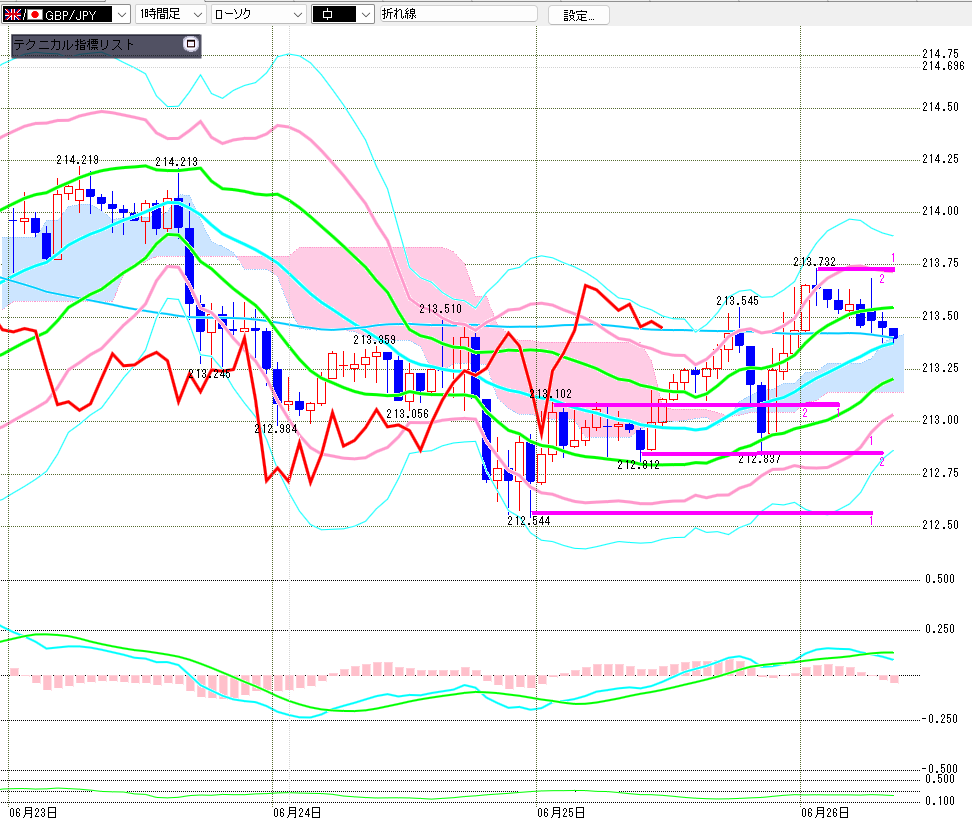Click the 213.245 price label

pyautogui.click(x=210, y=374)
